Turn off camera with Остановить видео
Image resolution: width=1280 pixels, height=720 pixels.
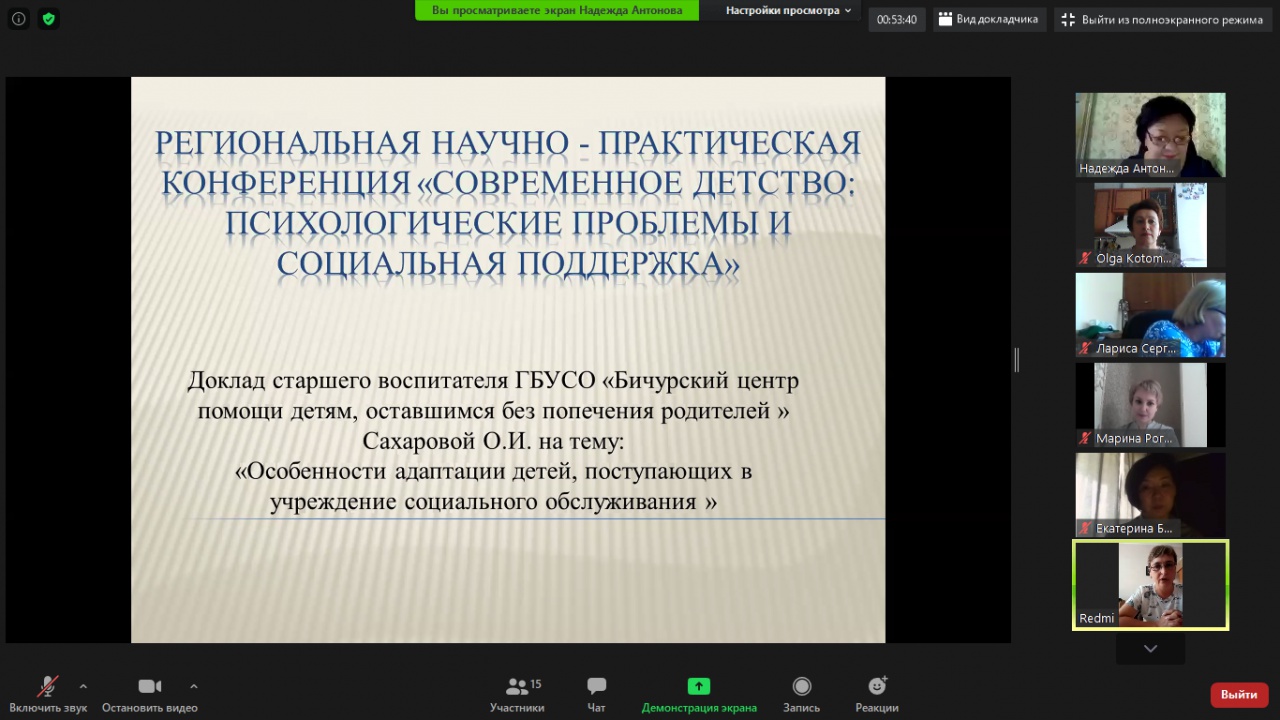pos(150,694)
